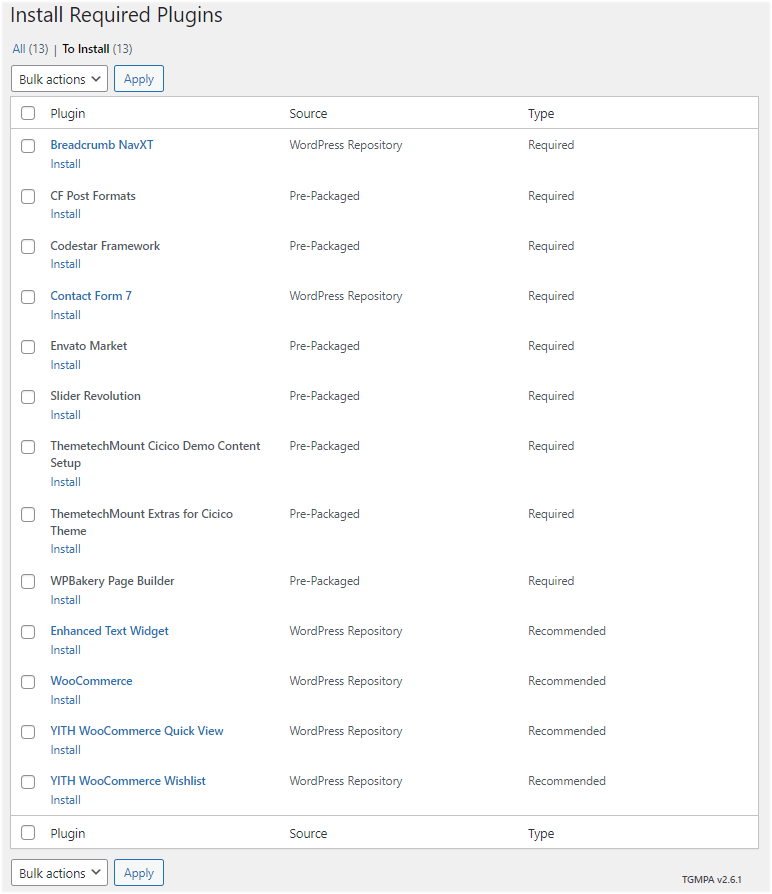Click the Install Required Plugins heading
The width and height of the screenshot is (772, 894).
[116, 15]
